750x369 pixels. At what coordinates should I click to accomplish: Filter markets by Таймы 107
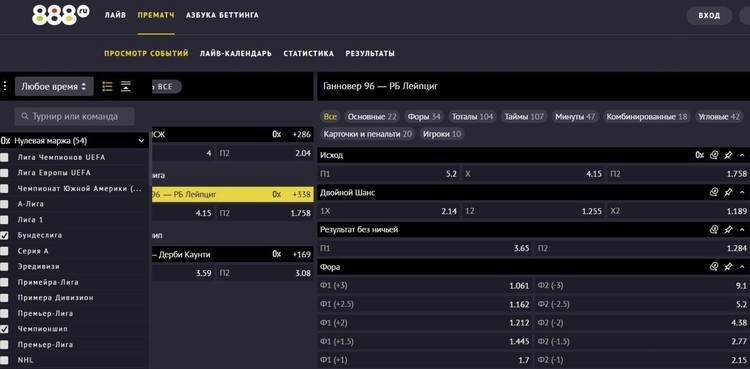point(524,117)
